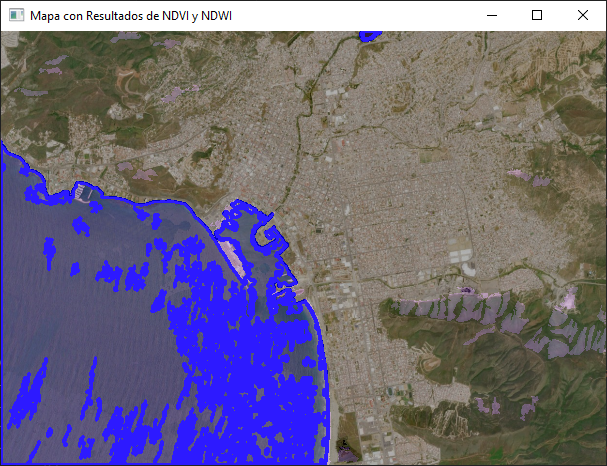Click the window title text 'Mapa con Resultados de NDVI y NDWI'
Viewport: 607px width, 466px height.
[131, 16]
